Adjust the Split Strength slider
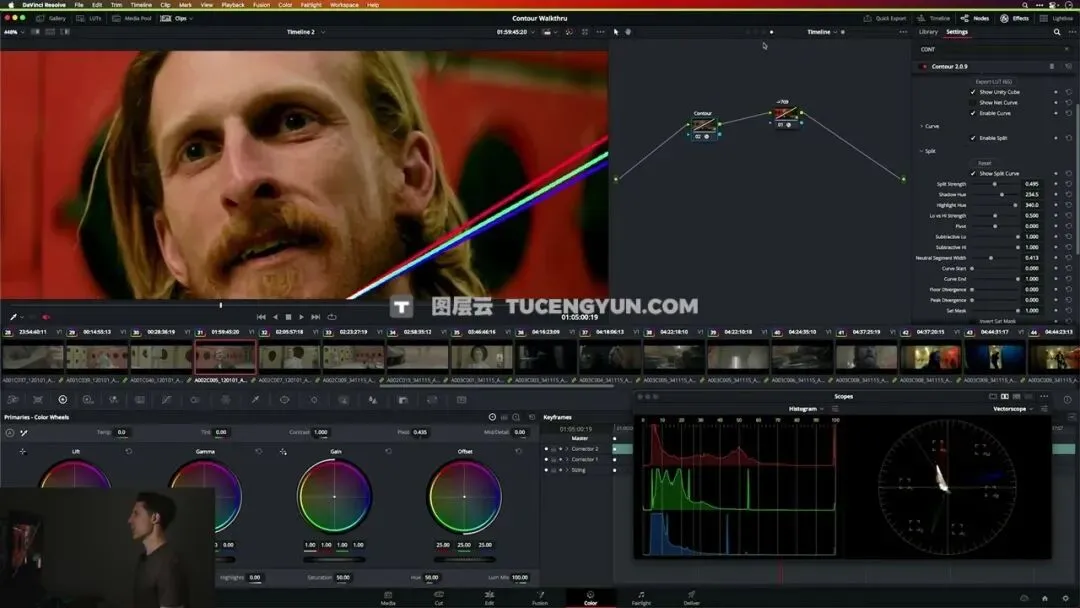 click(x=995, y=185)
